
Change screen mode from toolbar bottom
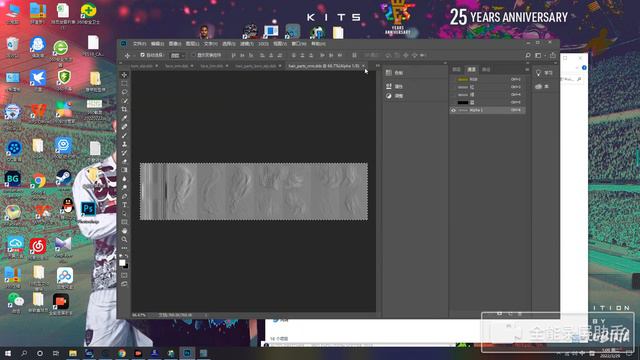[x=124, y=284]
